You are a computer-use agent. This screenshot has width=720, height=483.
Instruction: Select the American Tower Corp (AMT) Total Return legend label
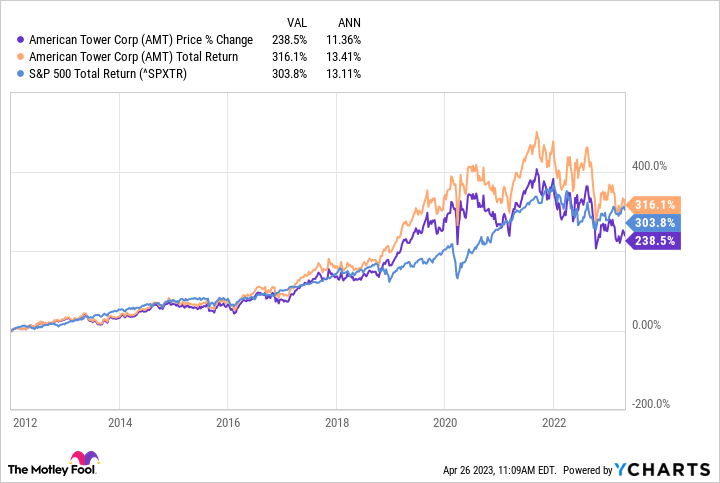click(x=134, y=57)
